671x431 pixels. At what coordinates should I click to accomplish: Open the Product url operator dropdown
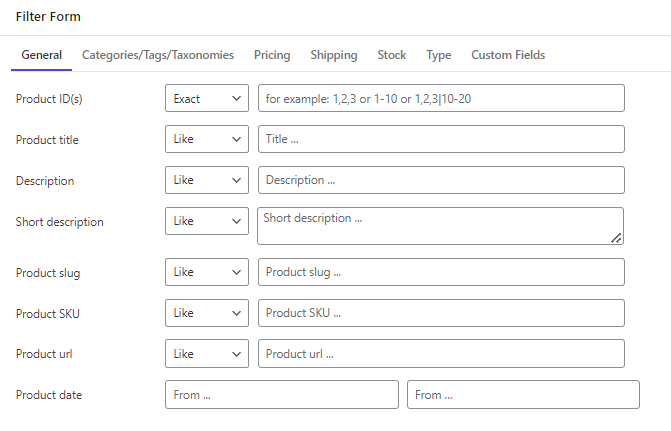point(207,354)
